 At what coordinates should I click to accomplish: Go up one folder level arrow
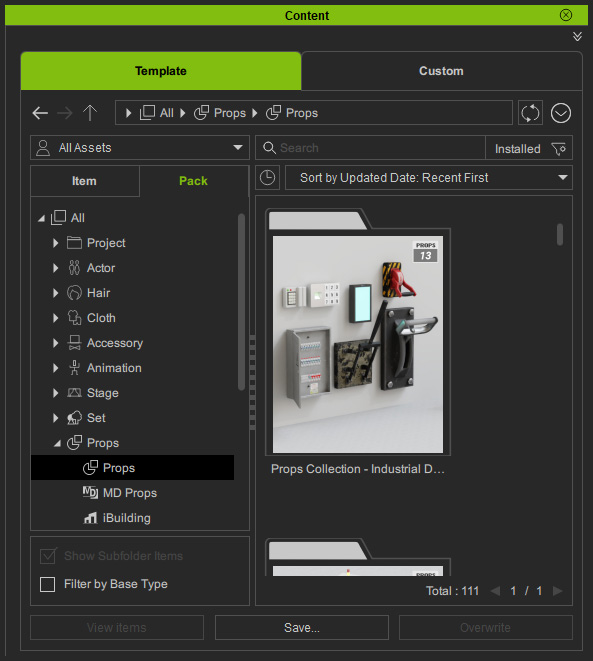click(90, 113)
